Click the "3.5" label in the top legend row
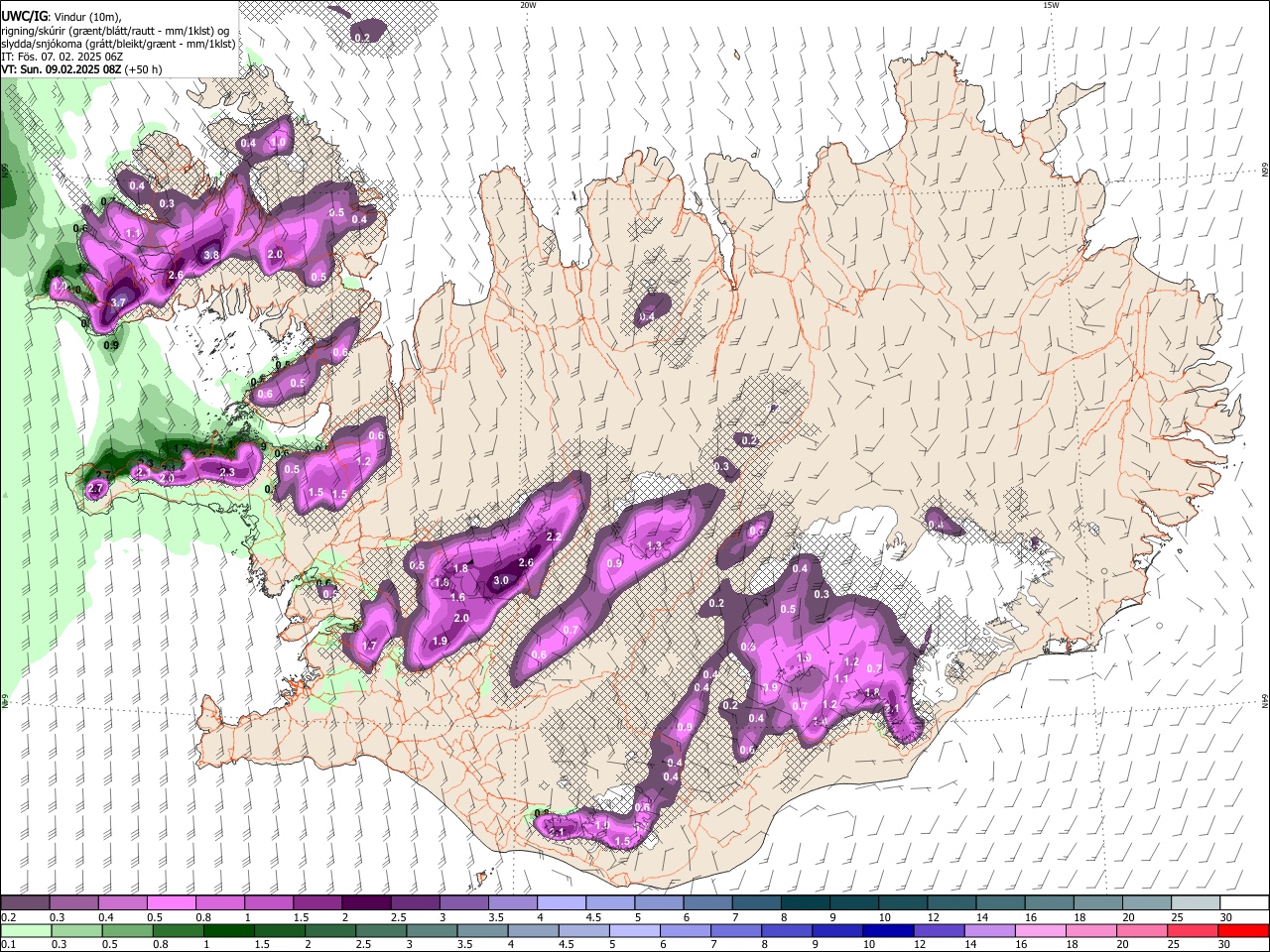 point(494,917)
